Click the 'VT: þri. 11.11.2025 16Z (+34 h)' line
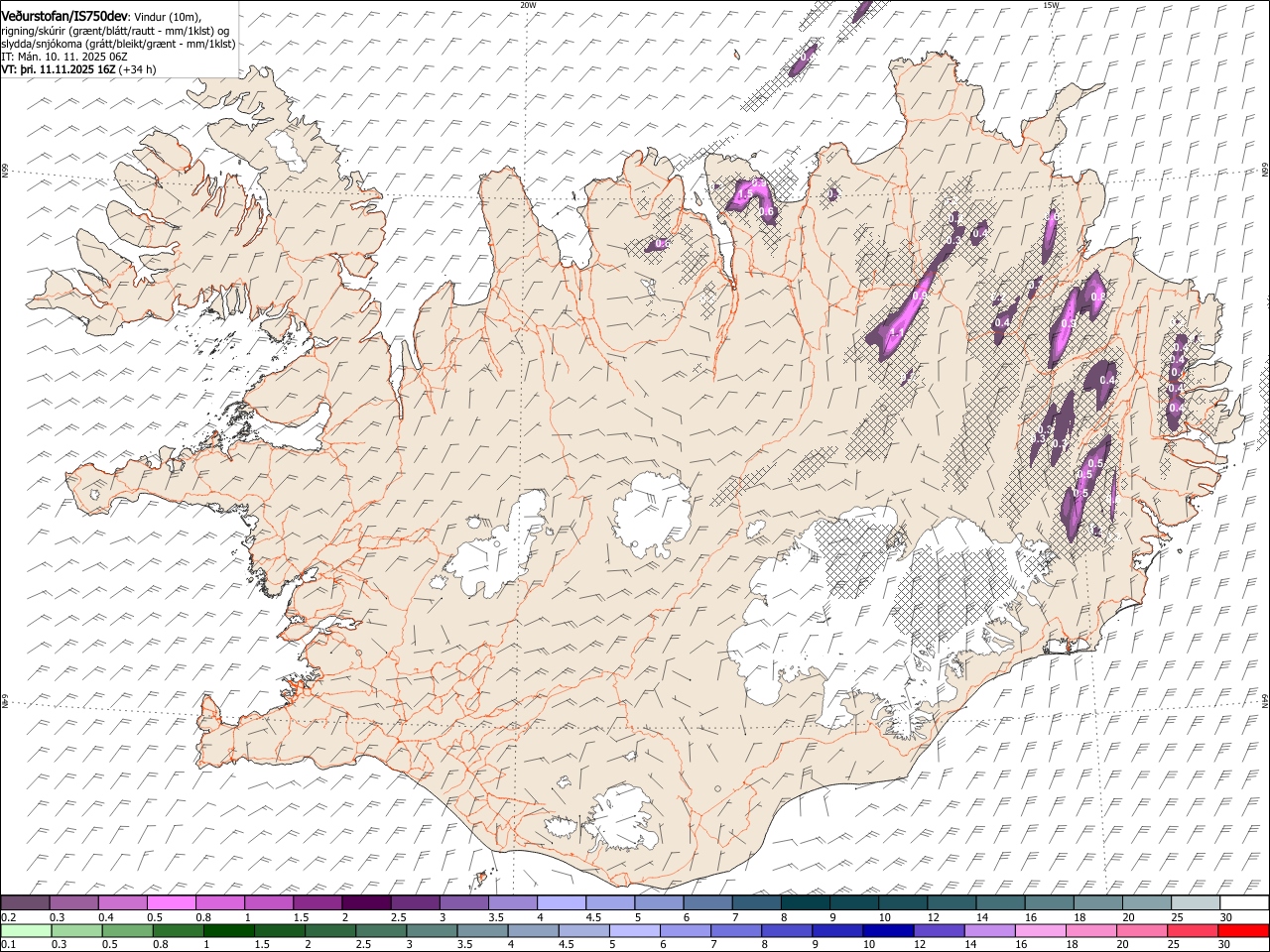This screenshot has width=1270, height=952. 78,69
